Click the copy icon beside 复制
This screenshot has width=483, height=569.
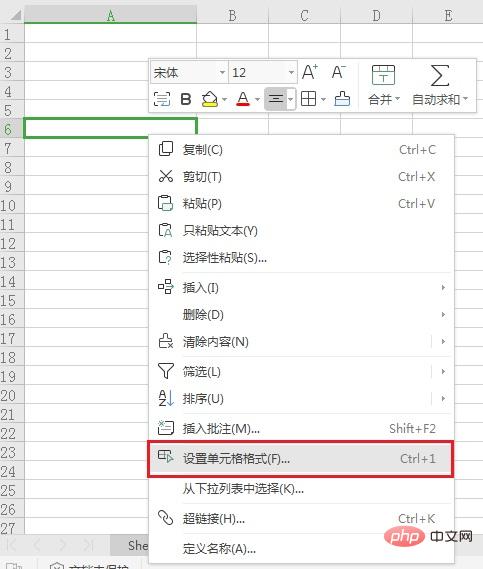point(166,149)
